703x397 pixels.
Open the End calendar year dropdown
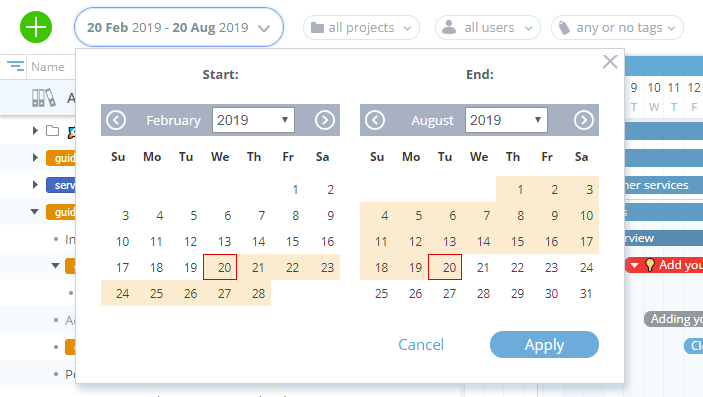[x=506, y=120]
